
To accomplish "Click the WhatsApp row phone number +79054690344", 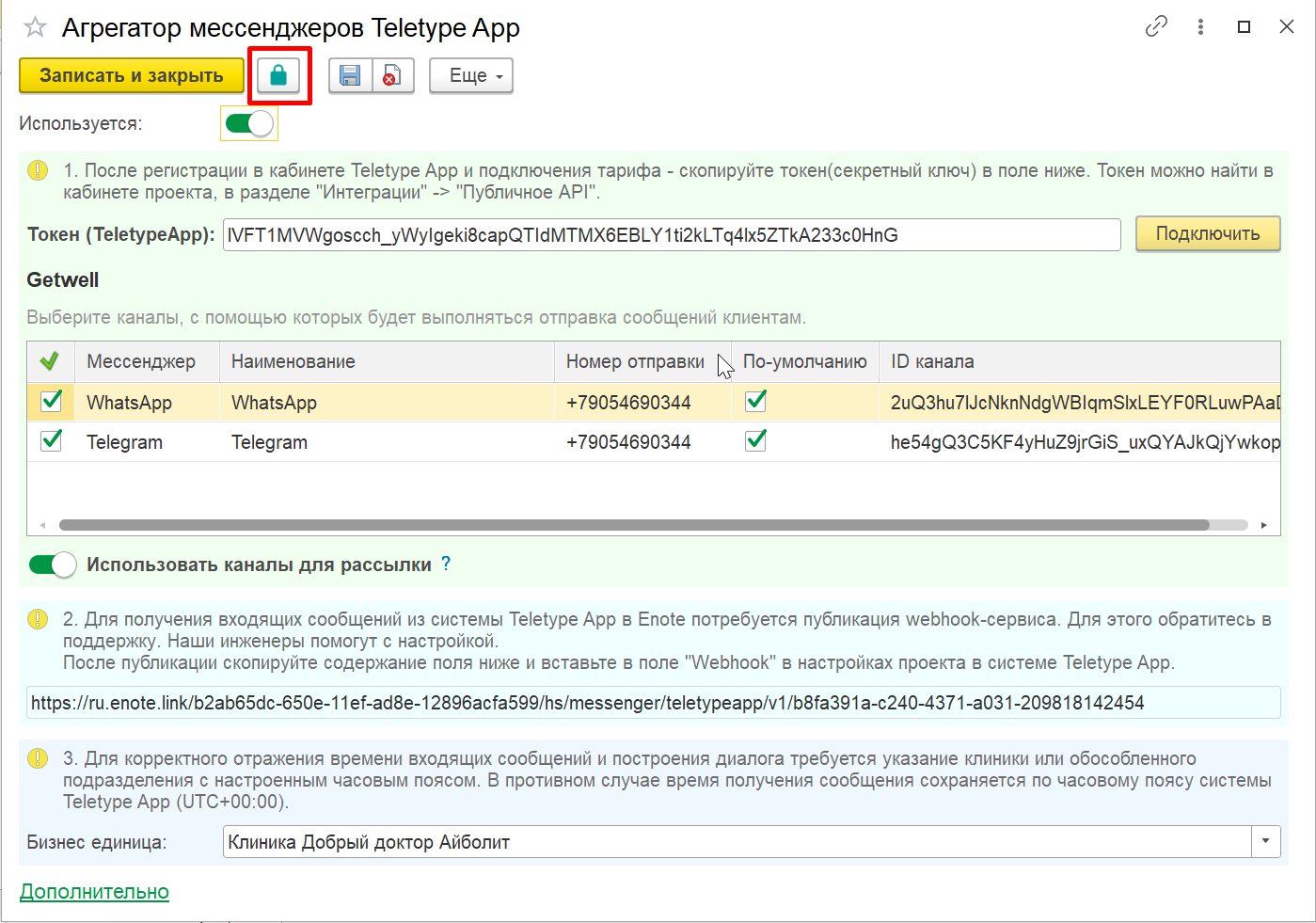I will click(628, 403).
